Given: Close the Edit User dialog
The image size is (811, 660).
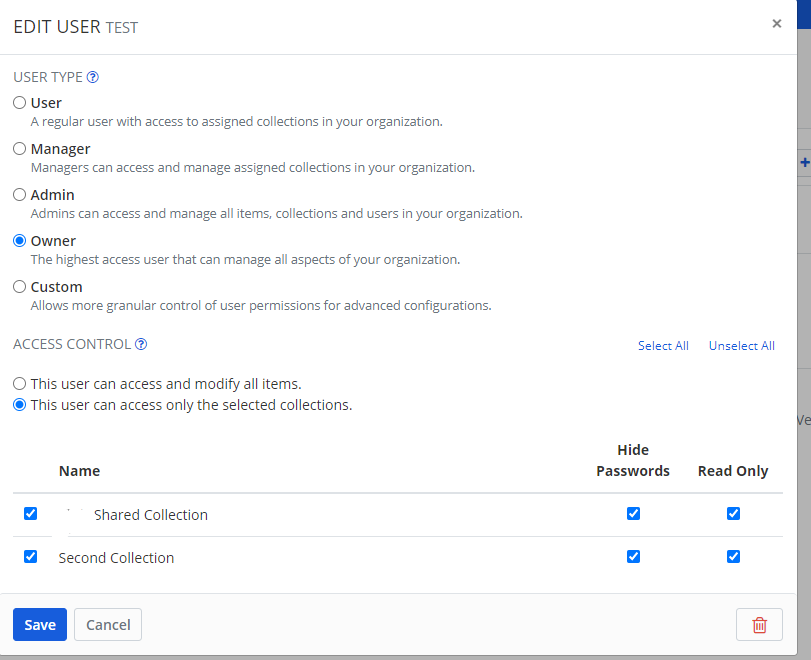Looking at the screenshot, I should [x=776, y=23].
